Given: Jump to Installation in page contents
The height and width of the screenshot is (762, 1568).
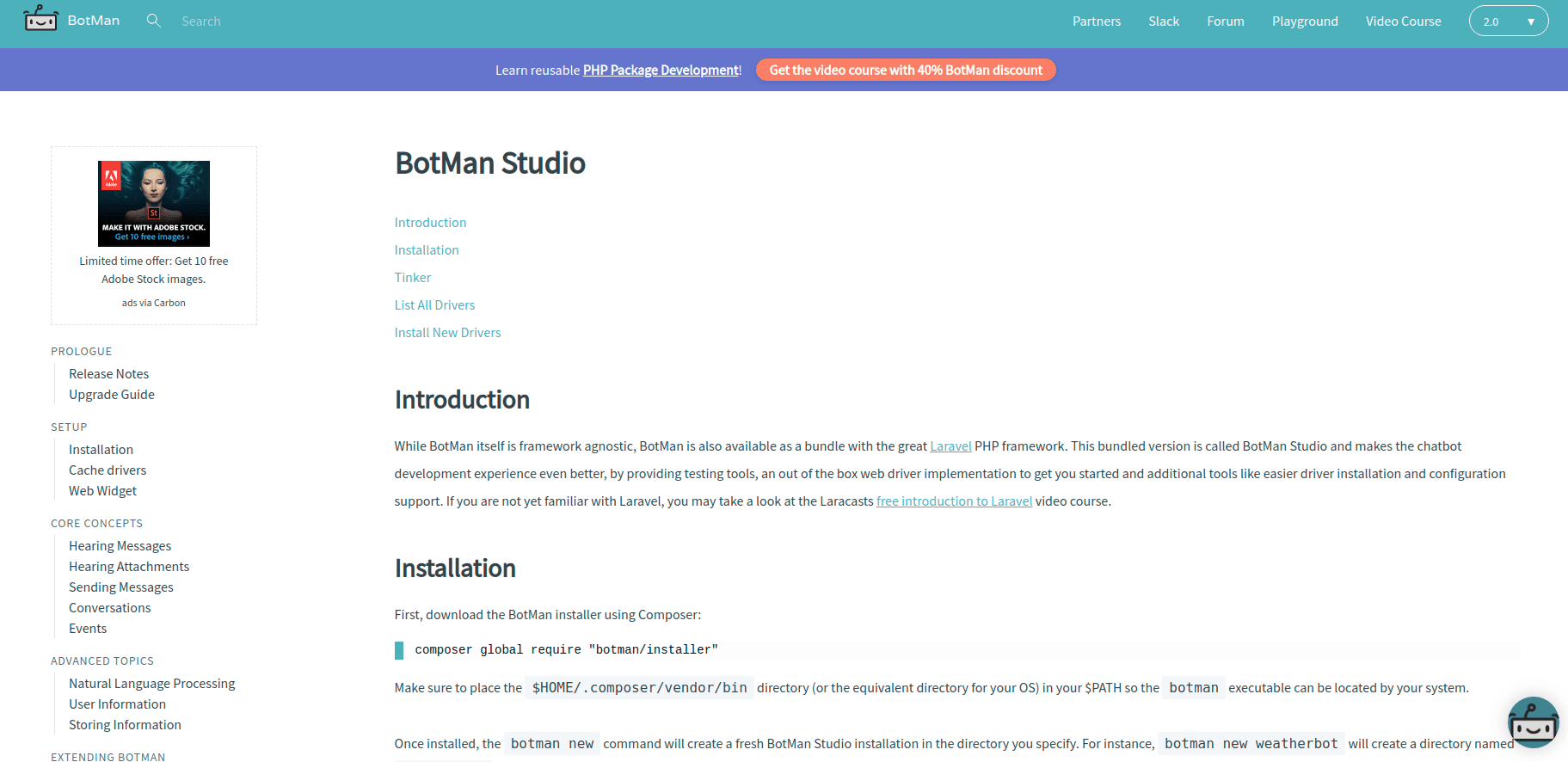Looking at the screenshot, I should (427, 250).
